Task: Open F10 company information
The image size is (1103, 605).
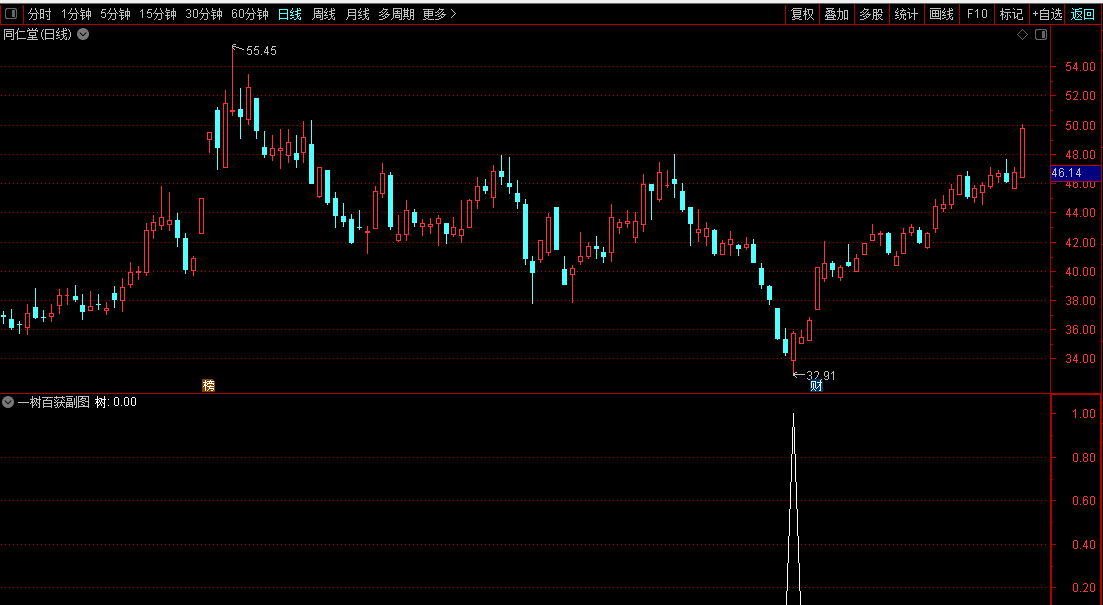Action: coord(977,14)
